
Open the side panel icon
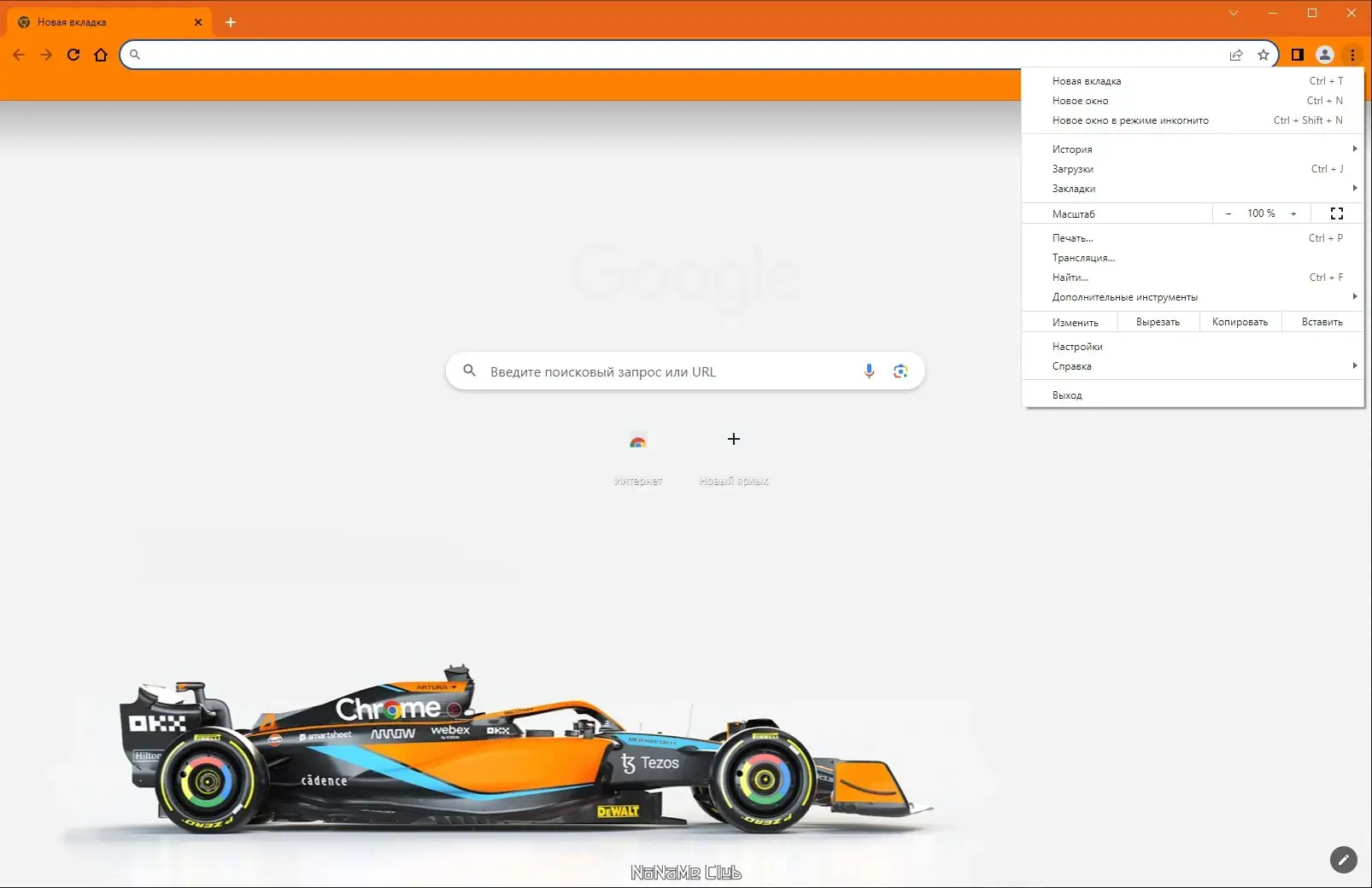1298,55
